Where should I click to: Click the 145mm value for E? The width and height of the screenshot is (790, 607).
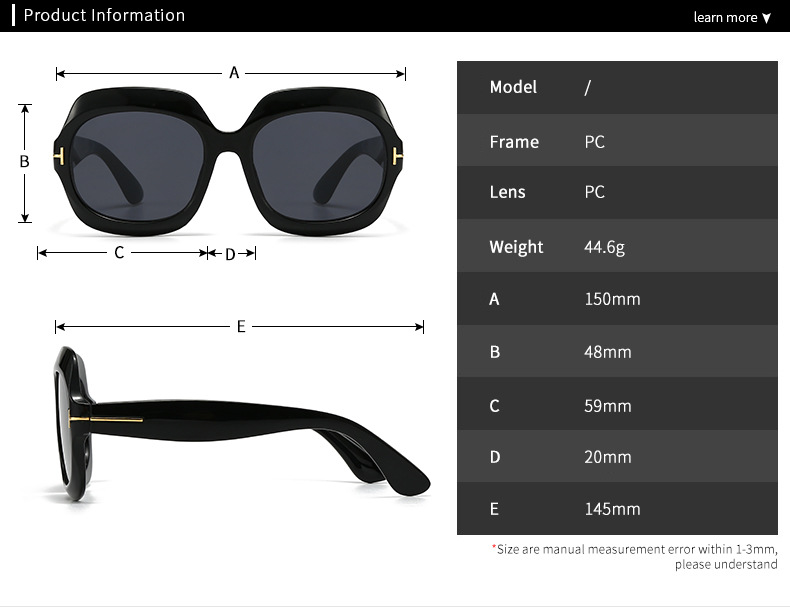(612, 509)
